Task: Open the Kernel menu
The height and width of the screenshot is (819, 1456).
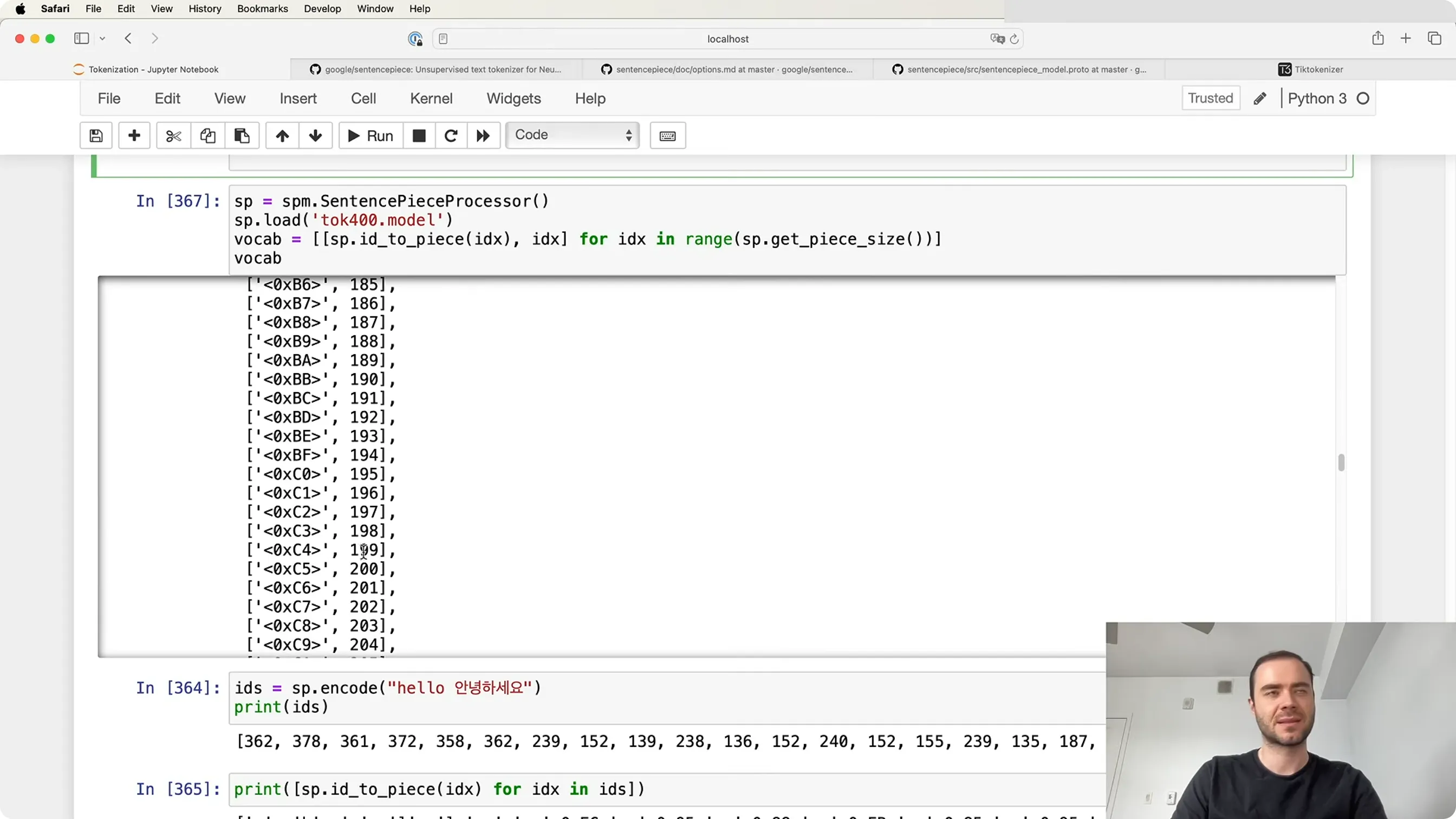Action: [x=431, y=99]
